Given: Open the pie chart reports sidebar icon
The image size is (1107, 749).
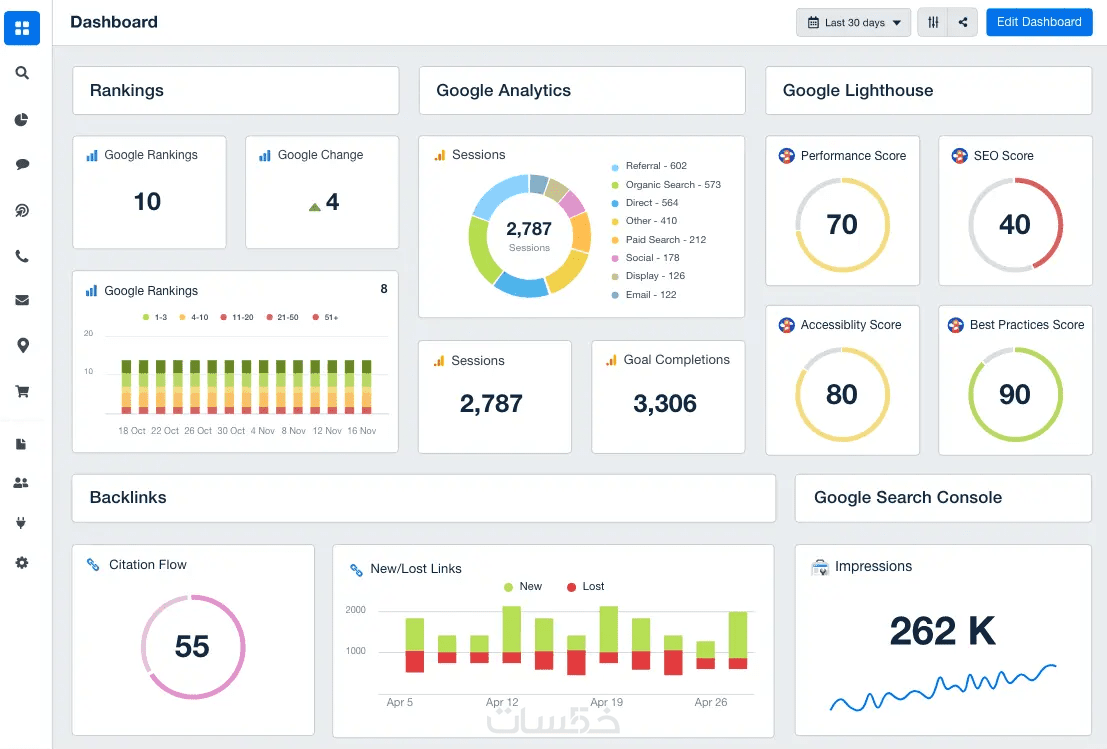Looking at the screenshot, I should tap(22, 119).
